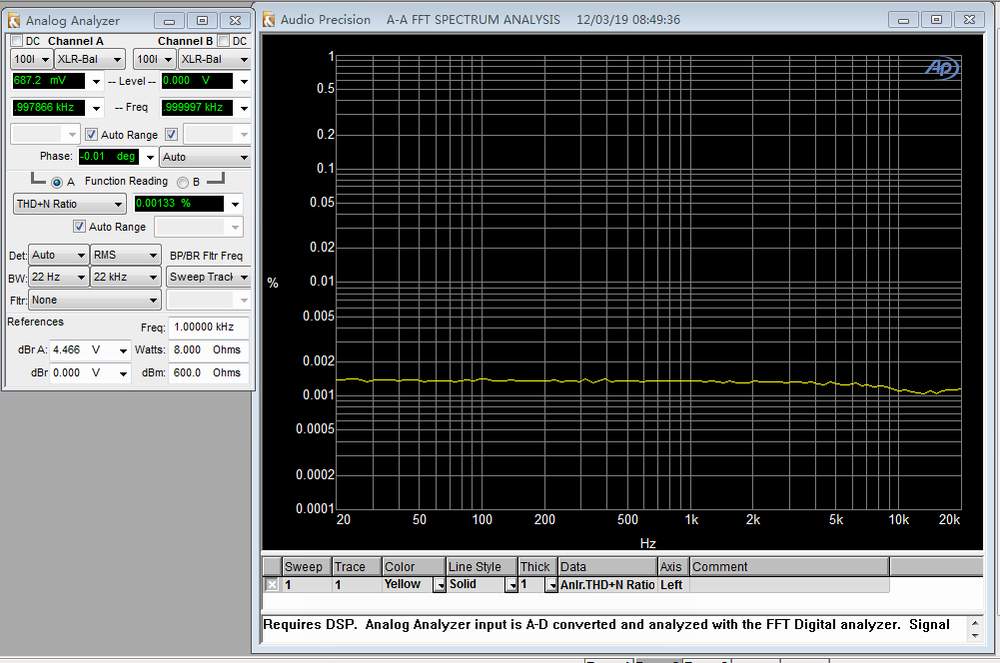This screenshot has width=1000, height=663.
Task: Click the 0.00133 % THD+N reading
Action: coord(179,203)
